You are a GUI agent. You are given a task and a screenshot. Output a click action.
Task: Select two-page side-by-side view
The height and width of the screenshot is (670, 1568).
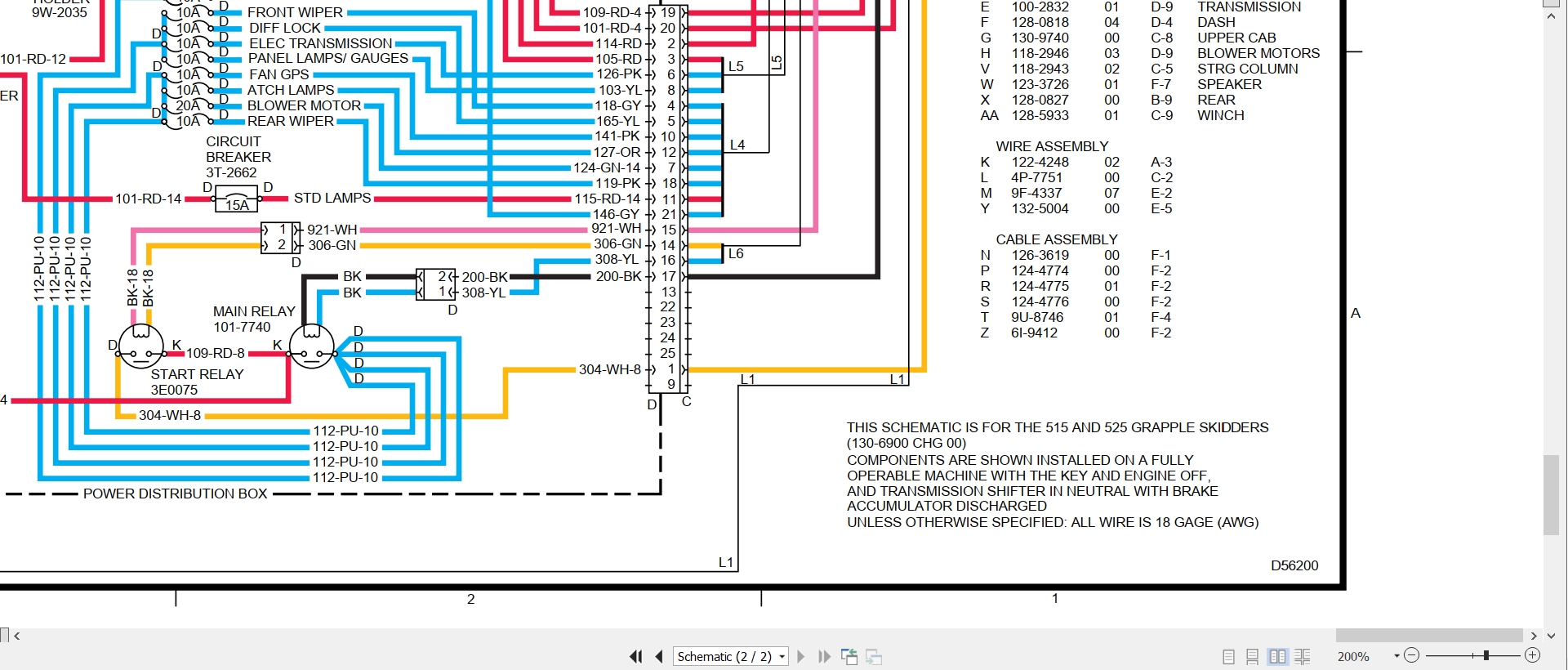tap(1278, 656)
